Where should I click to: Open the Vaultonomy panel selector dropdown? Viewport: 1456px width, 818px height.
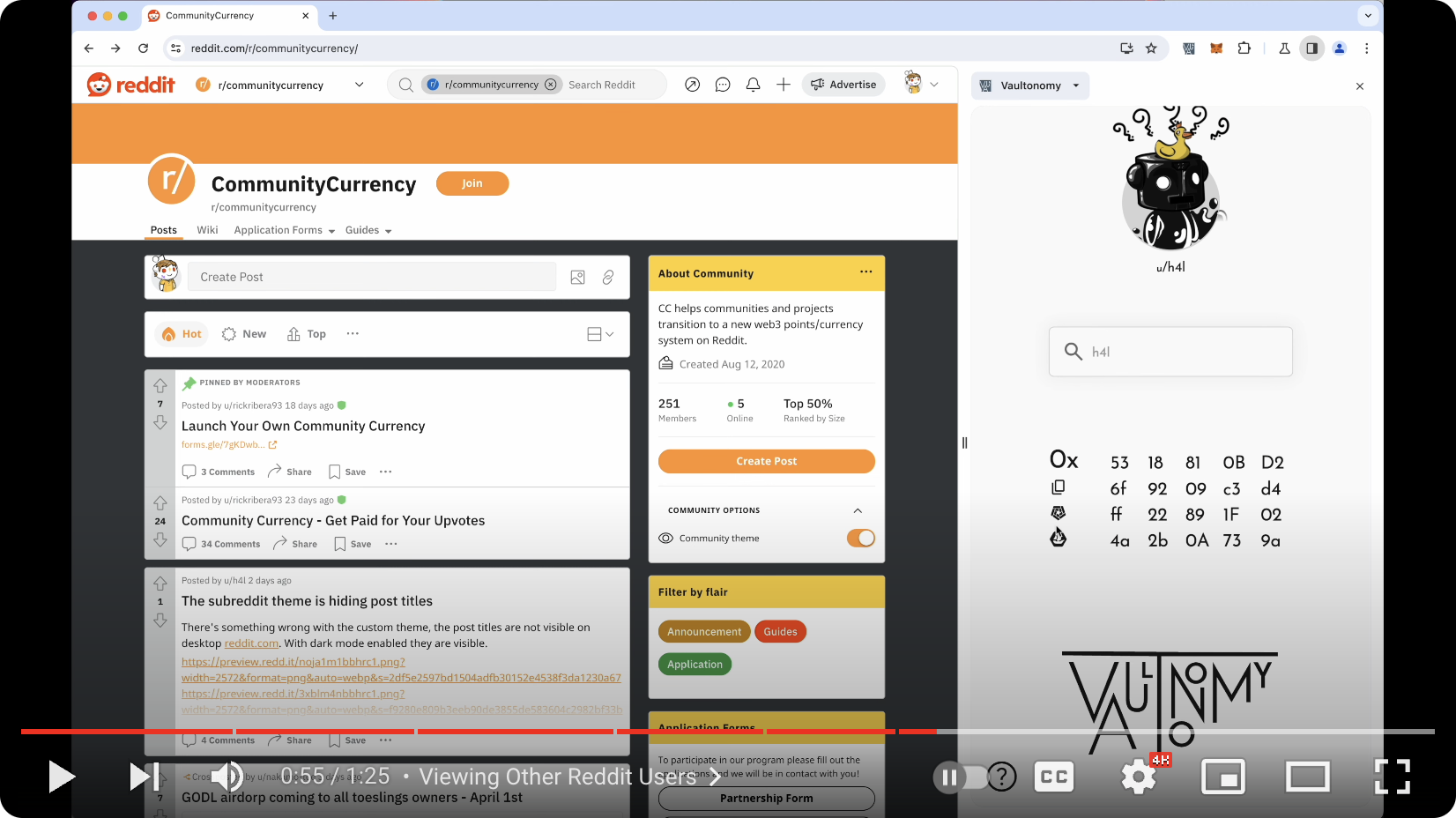1030,86
